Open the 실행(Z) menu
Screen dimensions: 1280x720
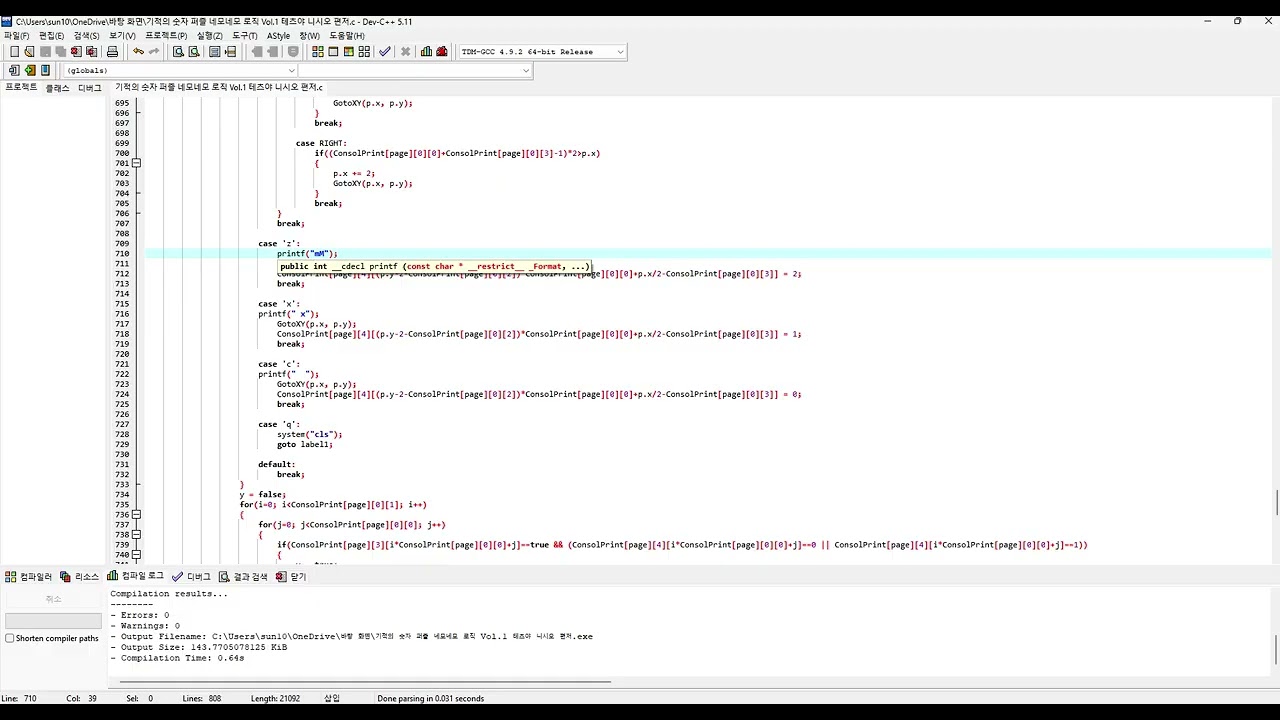210,35
